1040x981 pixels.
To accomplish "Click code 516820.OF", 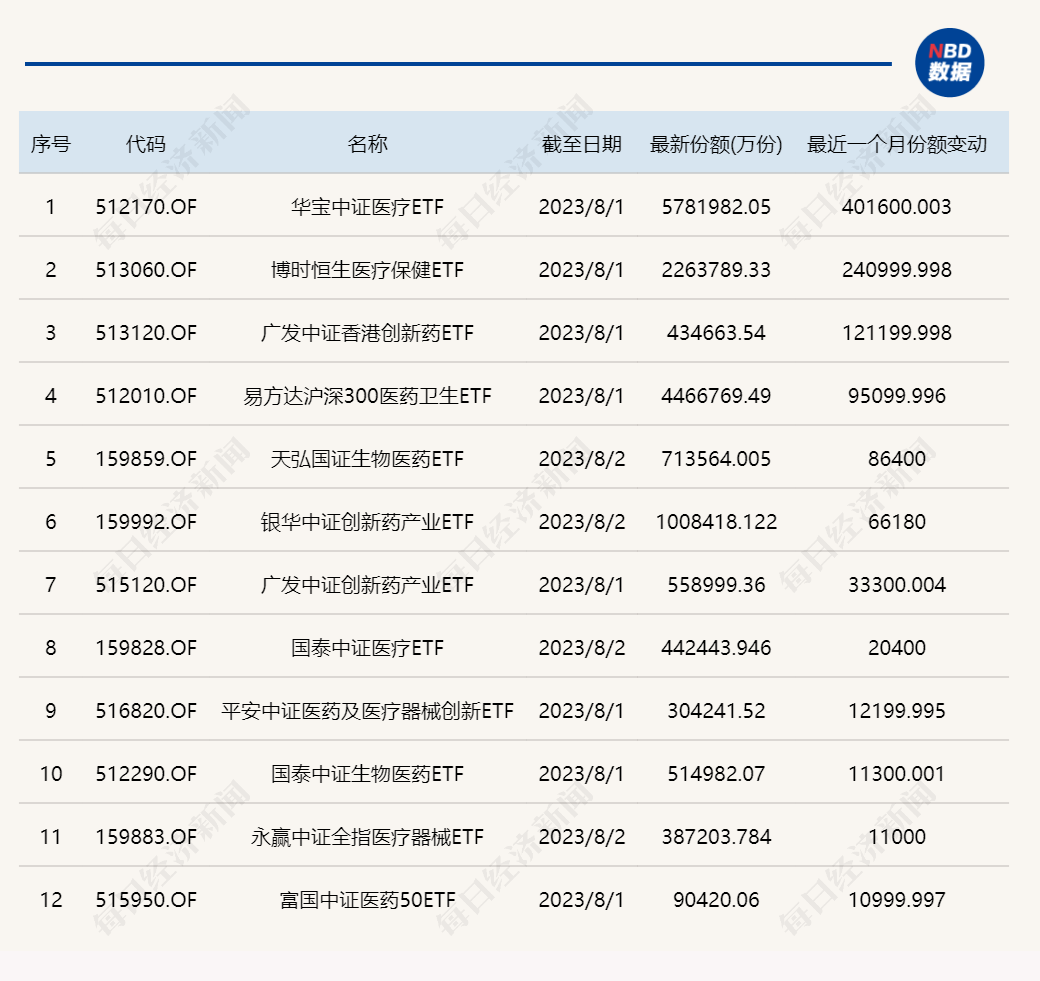I will click(x=146, y=711).
